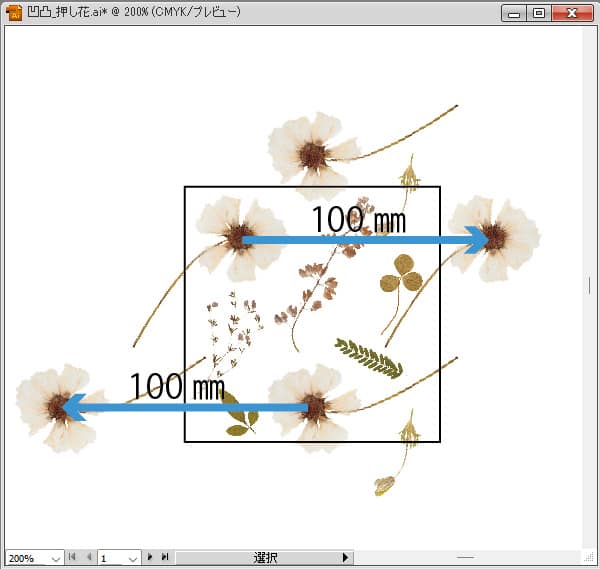Viewport: 600px width, 569px height.
Task: Go to first artboard
Action: point(73,557)
